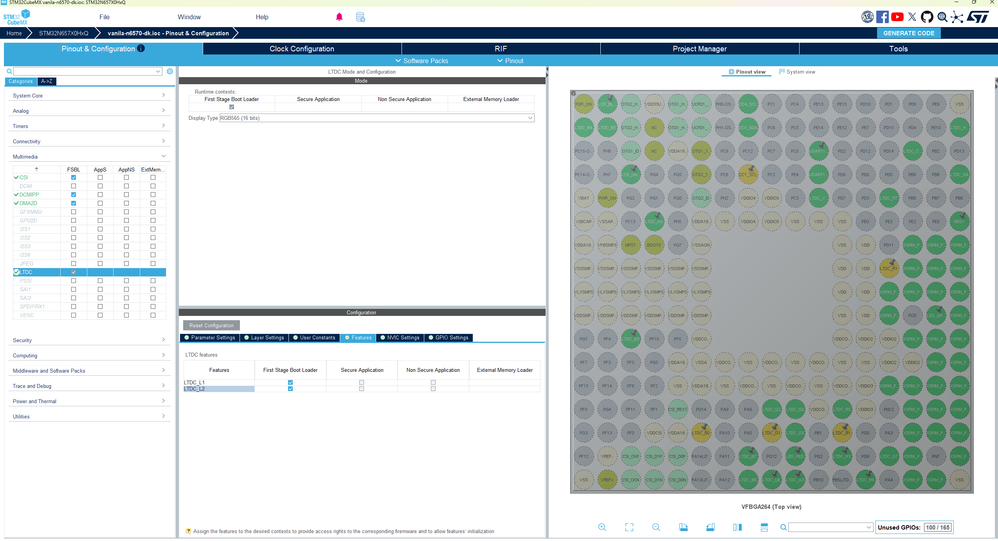Fit the pinout chip to the view
Viewport: 998px width, 541px height.
pos(629,527)
